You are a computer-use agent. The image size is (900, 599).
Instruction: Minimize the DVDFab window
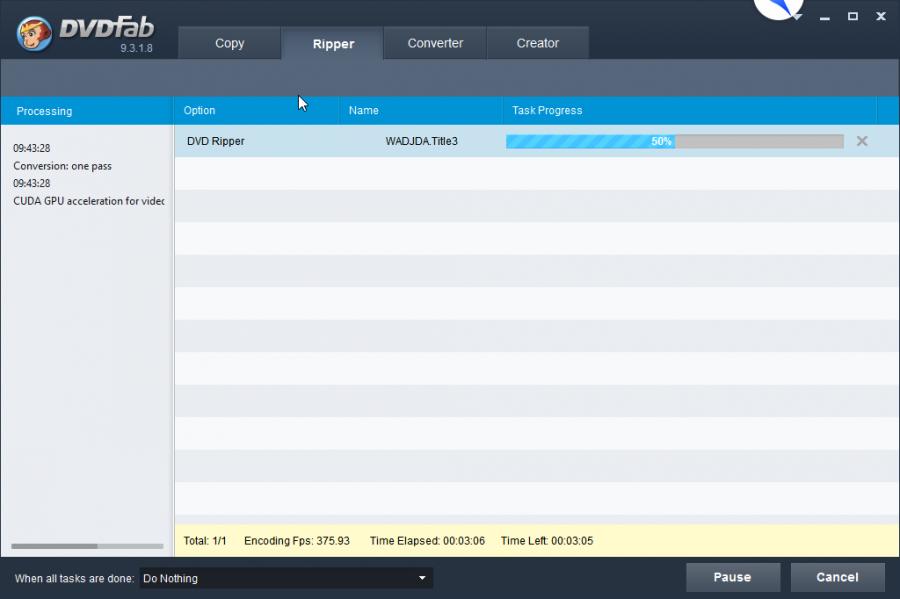[825, 17]
